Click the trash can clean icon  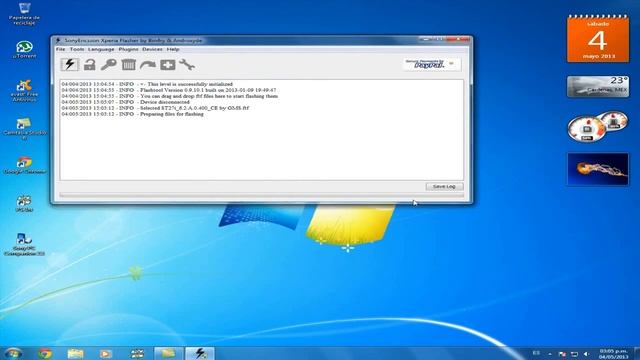click(128, 64)
